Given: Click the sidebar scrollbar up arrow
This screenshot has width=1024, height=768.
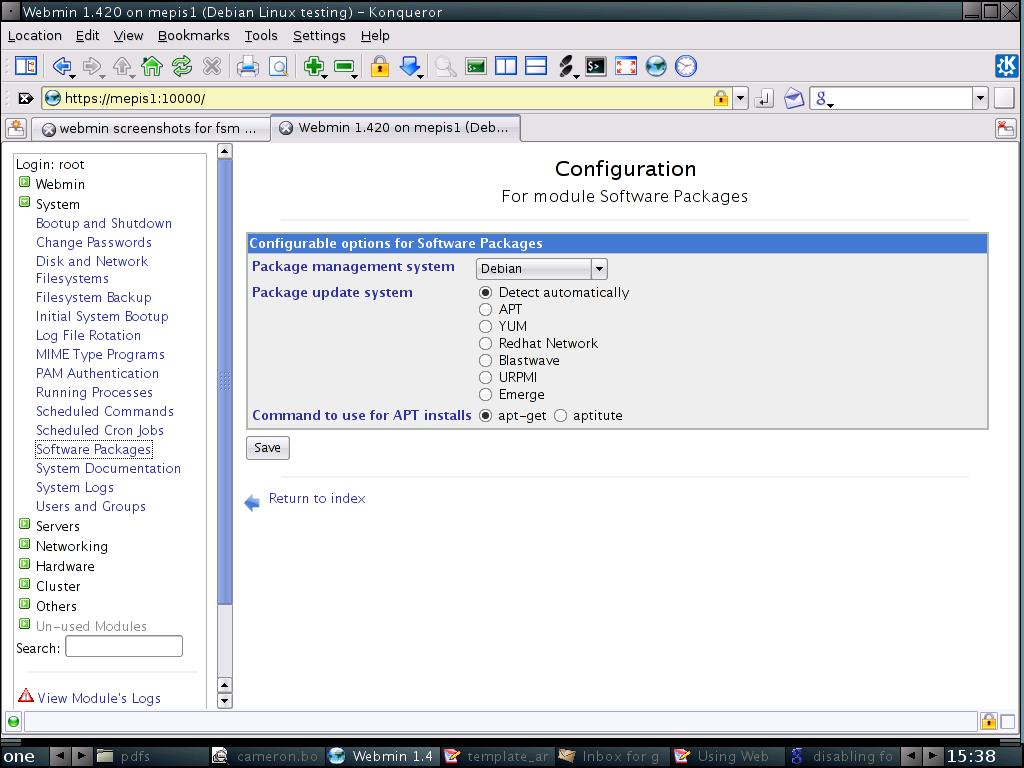Looking at the screenshot, I should tap(225, 152).
